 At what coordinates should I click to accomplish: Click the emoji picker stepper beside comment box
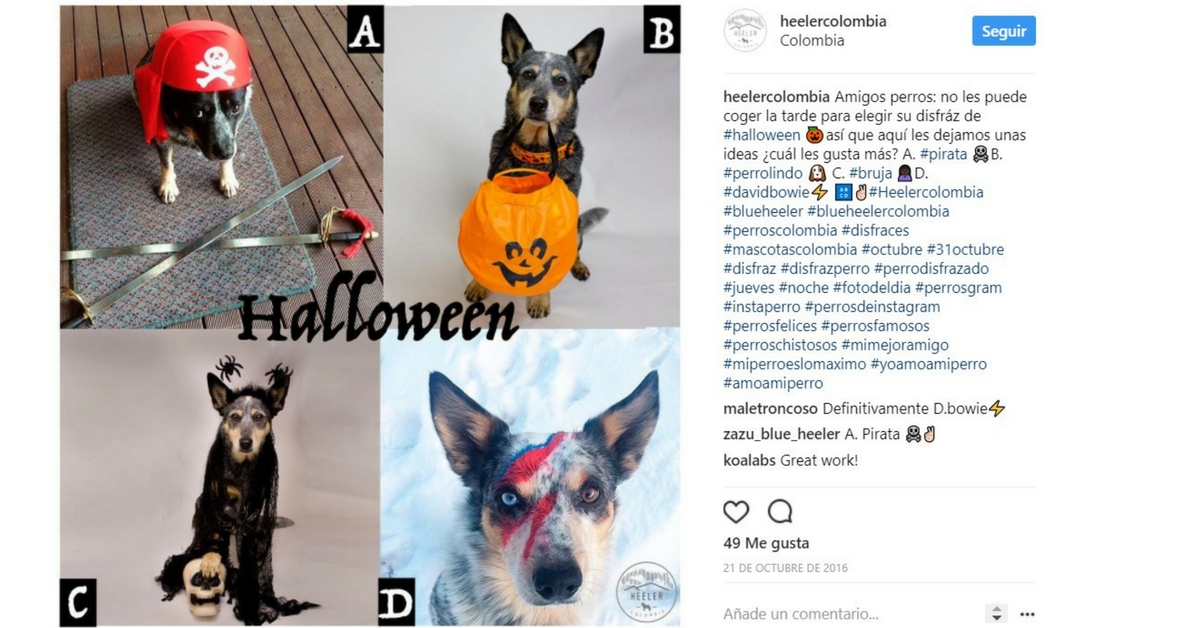pyautogui.click(x=996, y=614)
